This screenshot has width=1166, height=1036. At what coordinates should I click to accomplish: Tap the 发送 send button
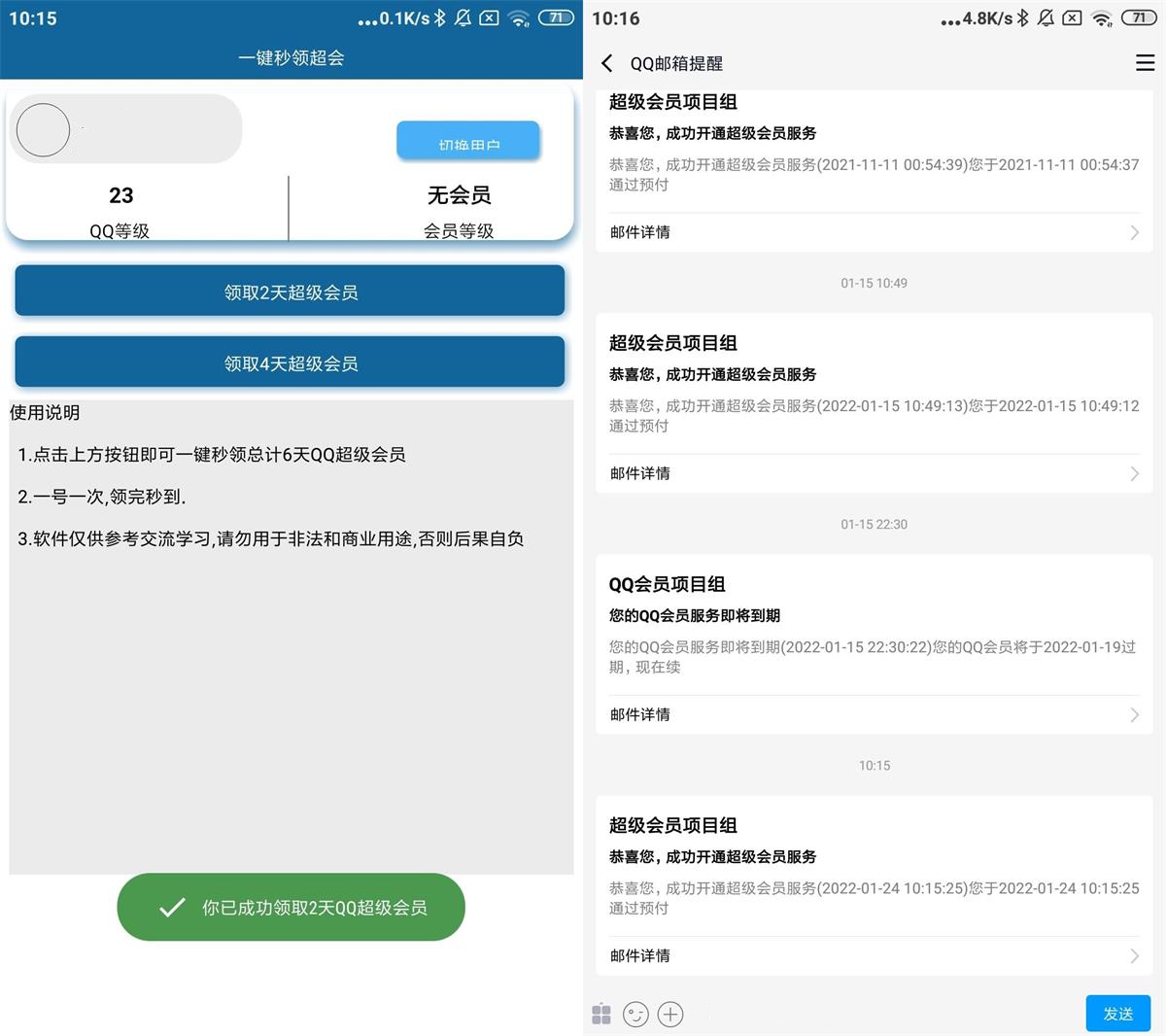point(1117,1014)
